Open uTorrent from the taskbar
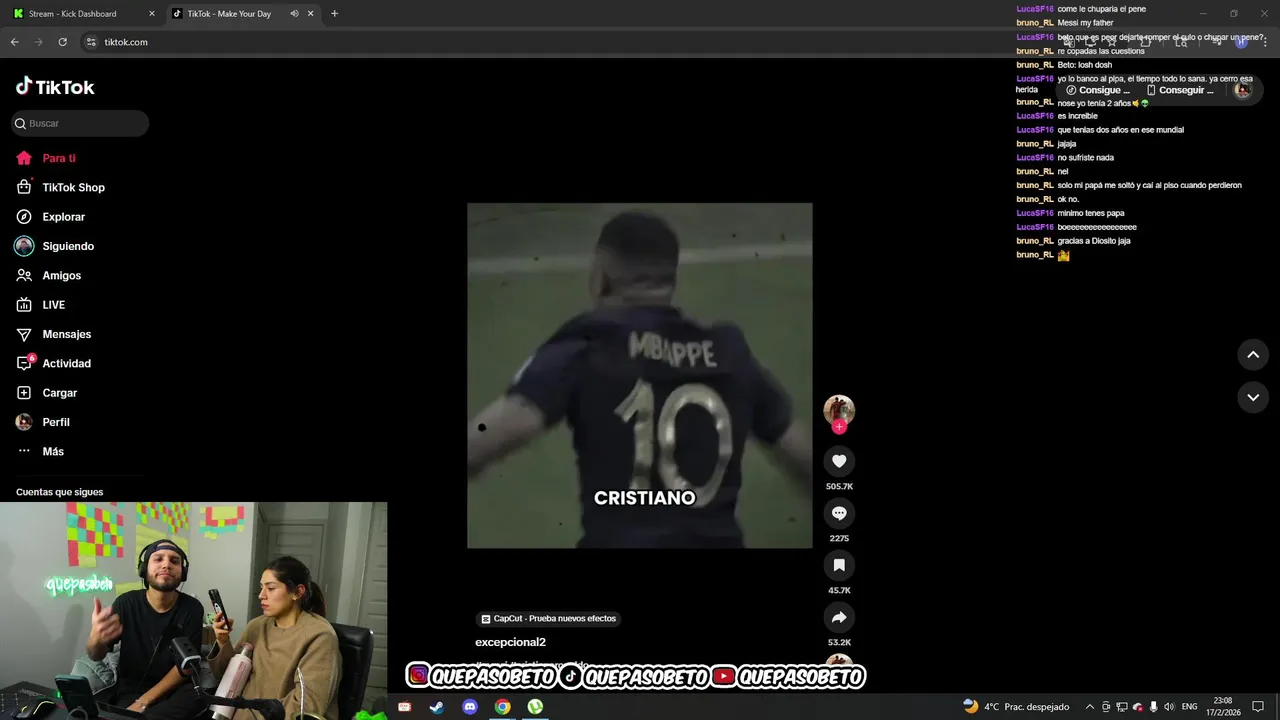This screenshot has width=1280, height=720. point(535,707)
